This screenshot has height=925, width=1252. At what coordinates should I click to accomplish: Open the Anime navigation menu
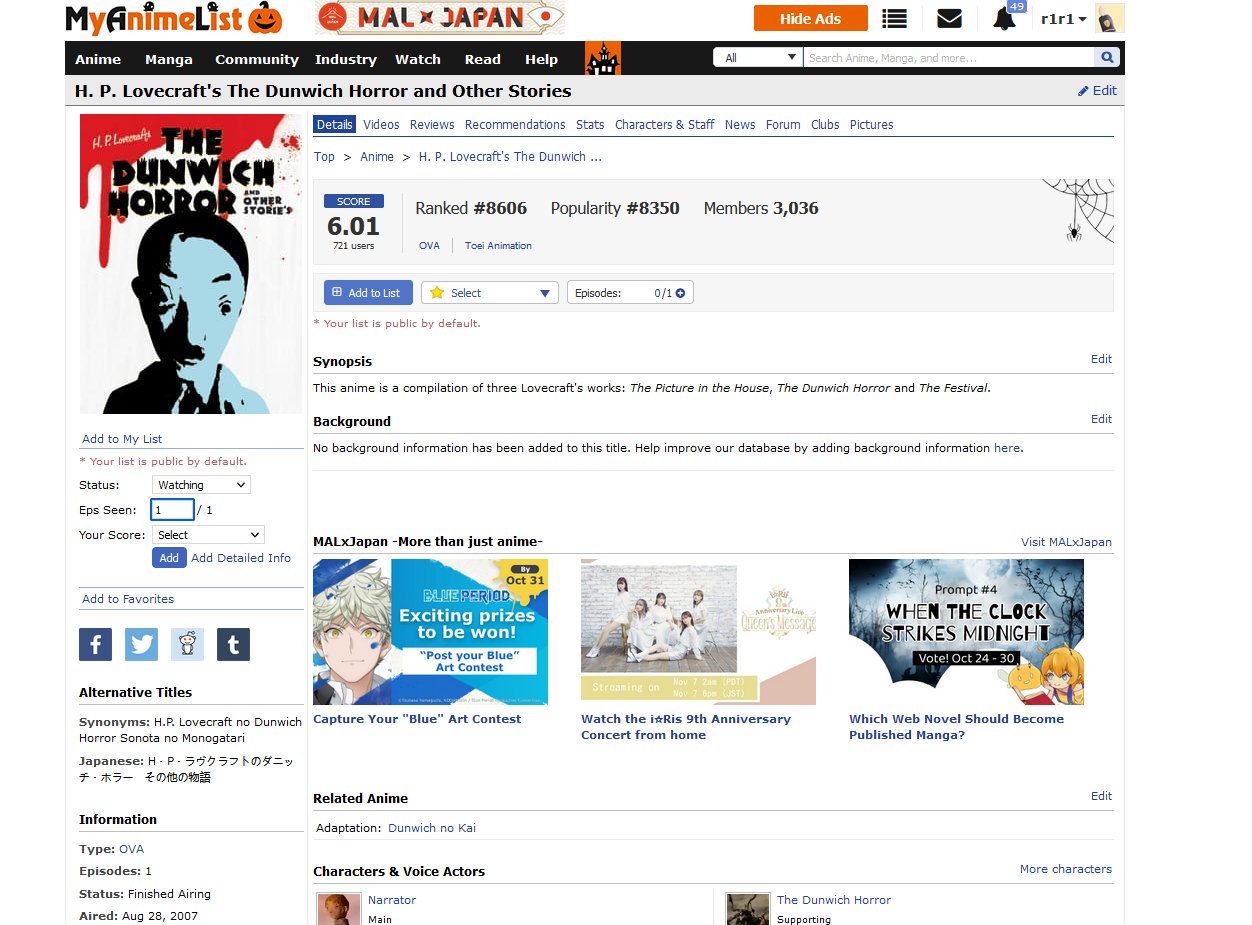point(98,59)
